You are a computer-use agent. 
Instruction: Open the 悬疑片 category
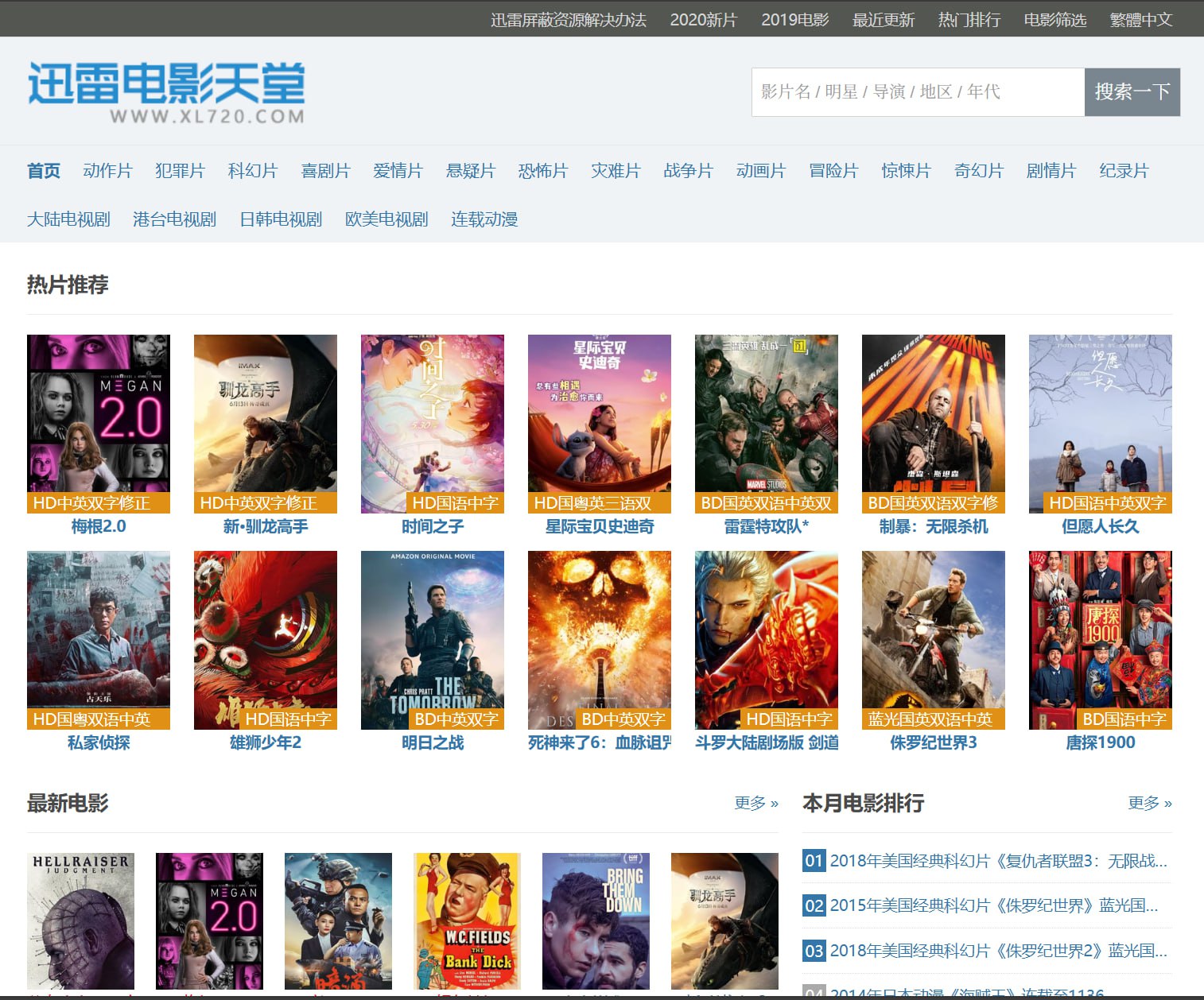[x=471, y=171]
